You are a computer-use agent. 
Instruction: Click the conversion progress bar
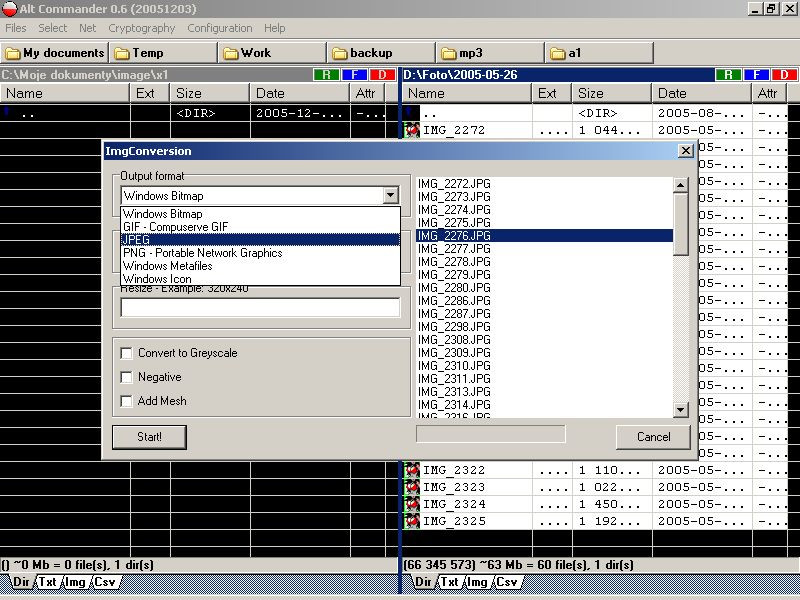point(491,434)
